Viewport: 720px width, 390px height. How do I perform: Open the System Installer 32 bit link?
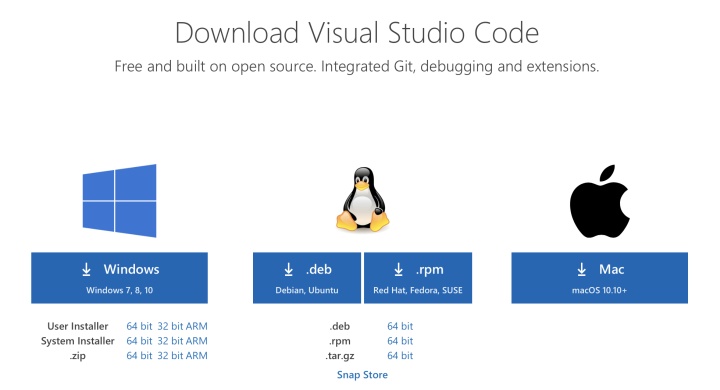click(170, 341)
